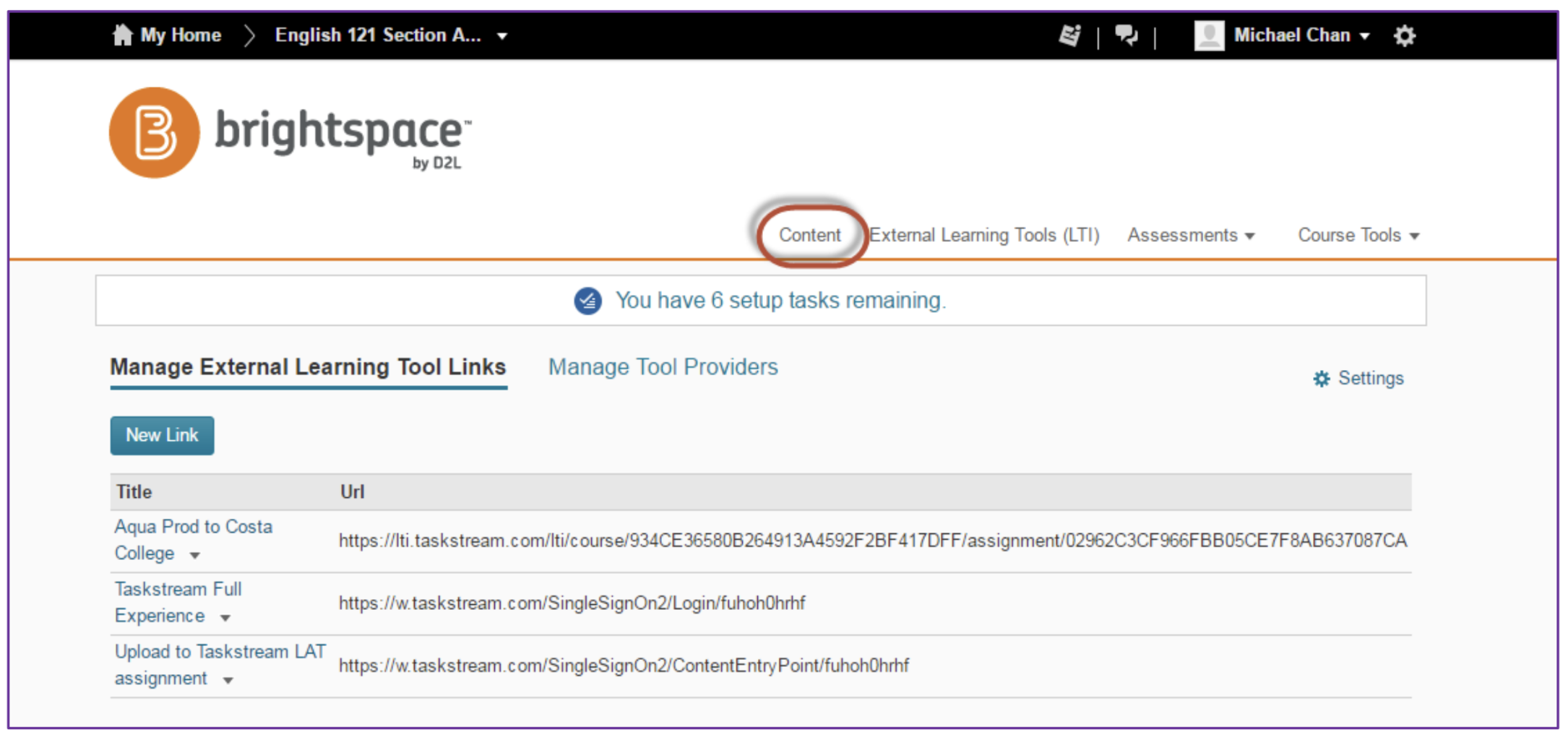Click the Brightspace logo
Screen dimensions: 1568x740
(x=290, y=133)
